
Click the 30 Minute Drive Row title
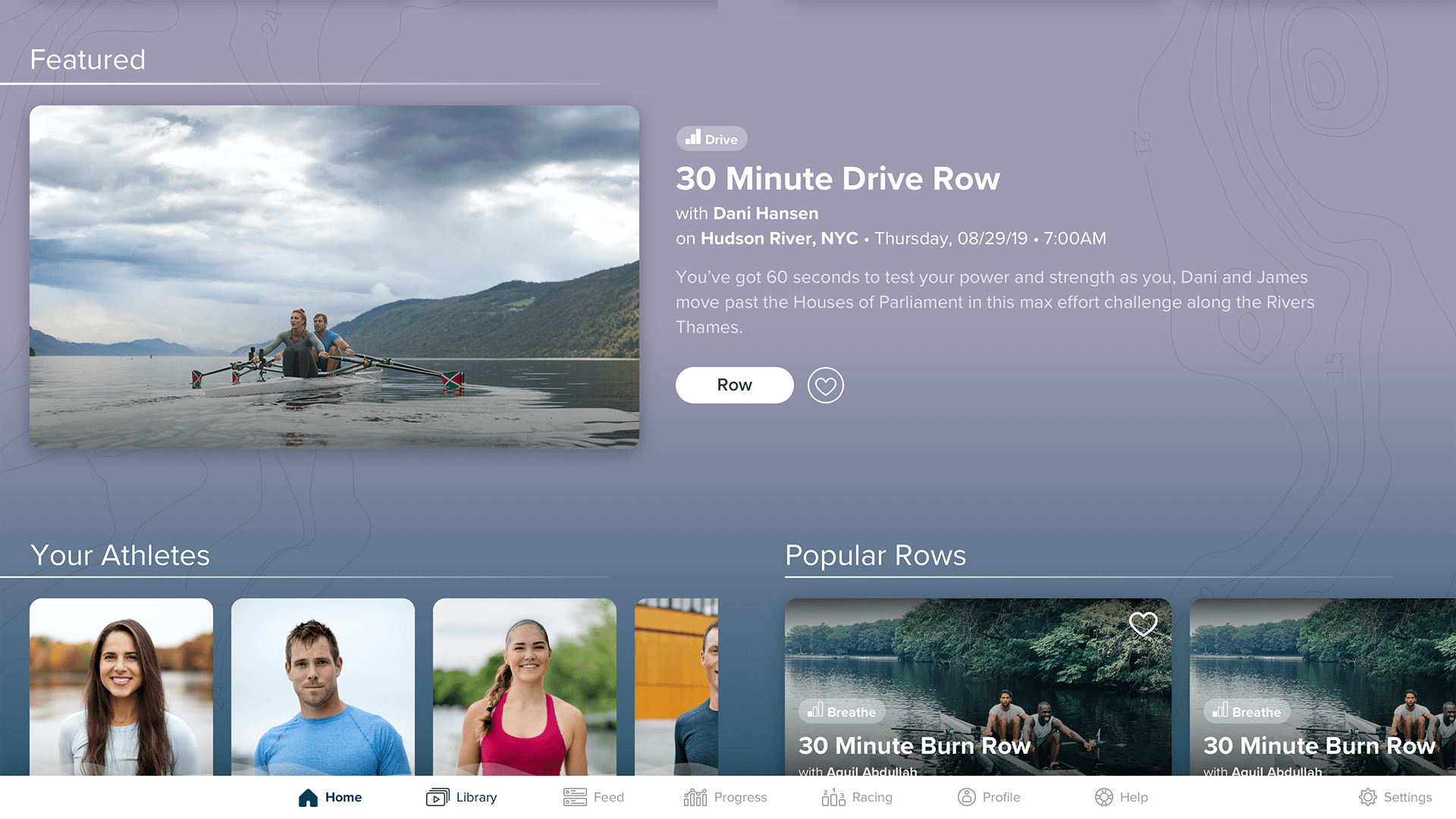click(x=838, y=179)
